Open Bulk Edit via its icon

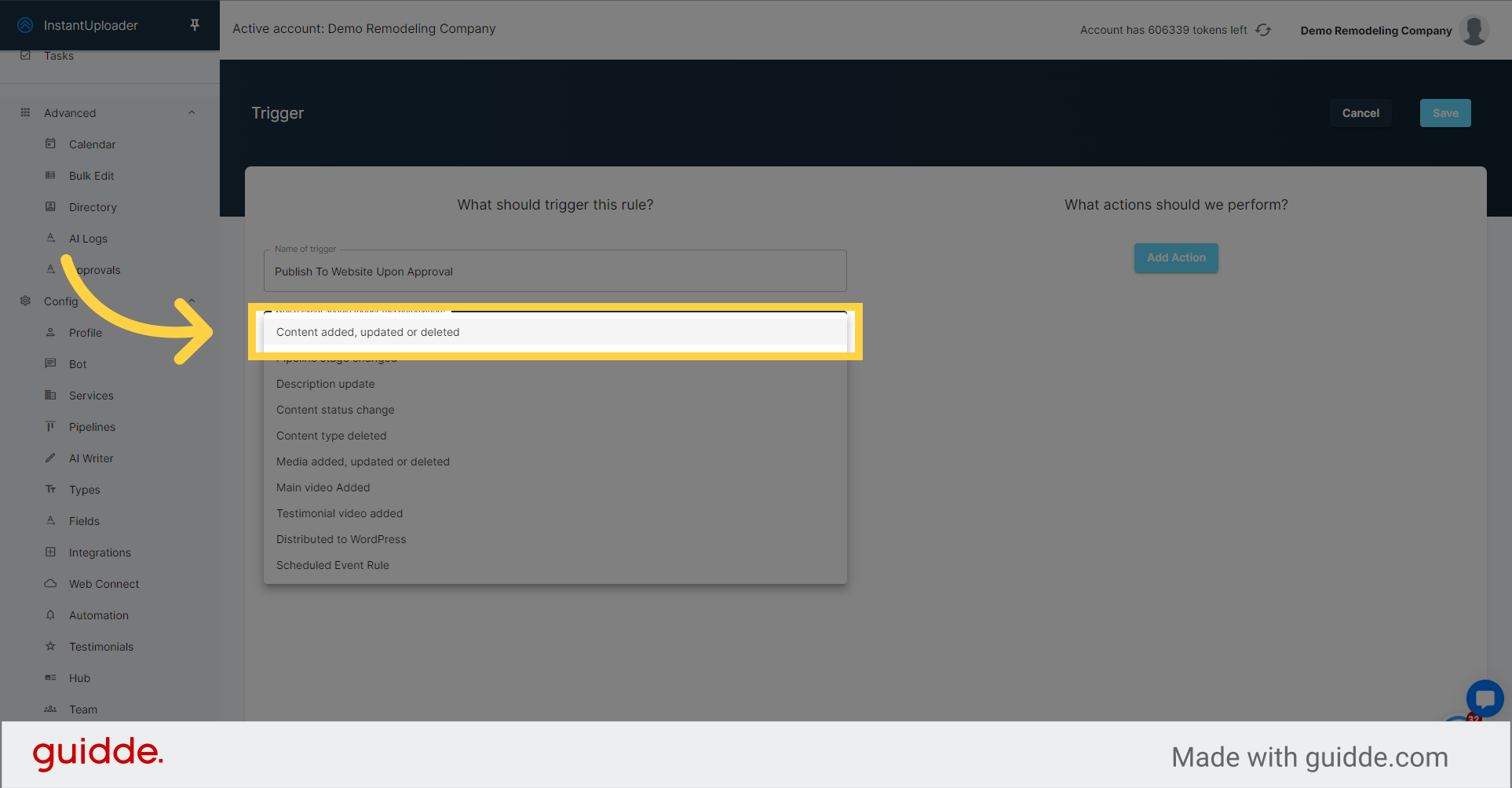pyautogui.click(x=50, y=175)
